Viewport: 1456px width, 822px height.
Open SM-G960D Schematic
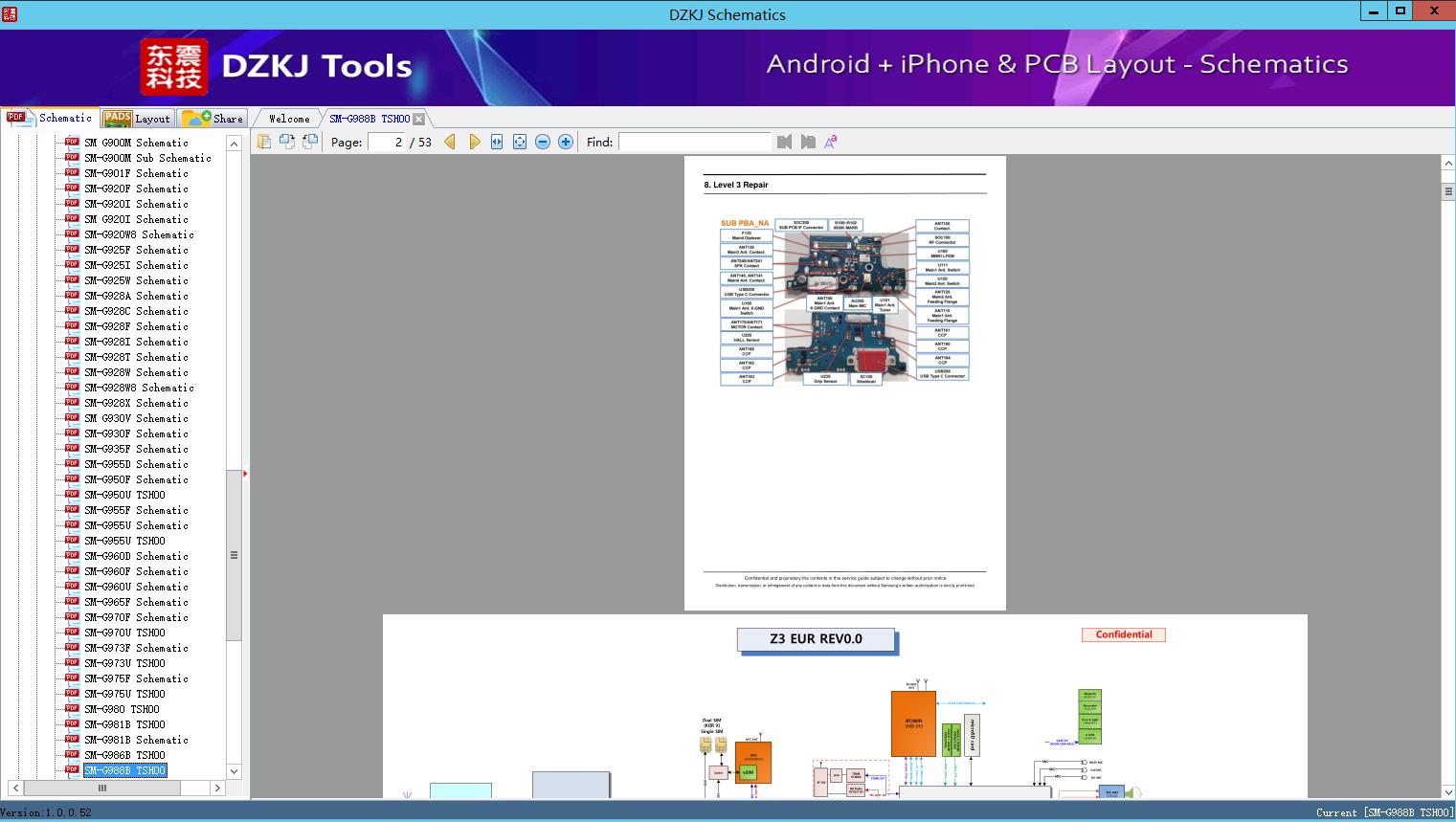(136, 556)
